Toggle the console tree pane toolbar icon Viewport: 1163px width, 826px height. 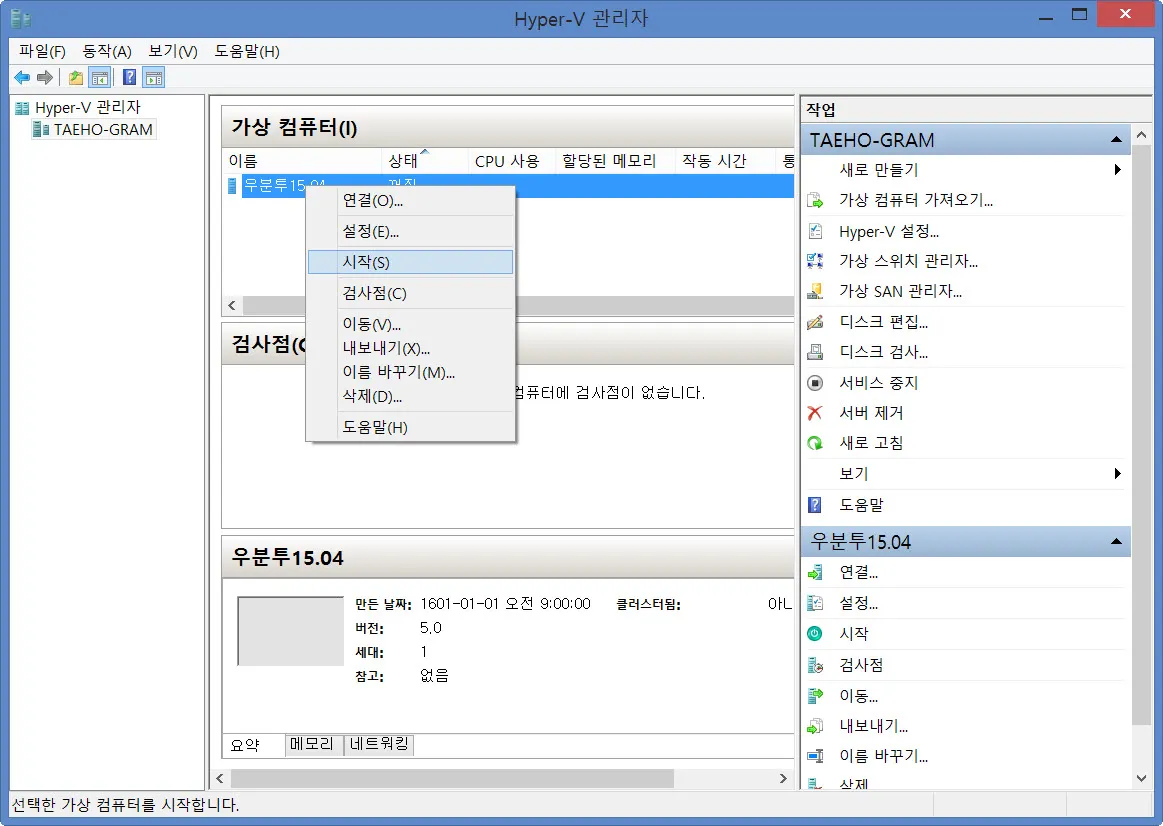(99, 77)
